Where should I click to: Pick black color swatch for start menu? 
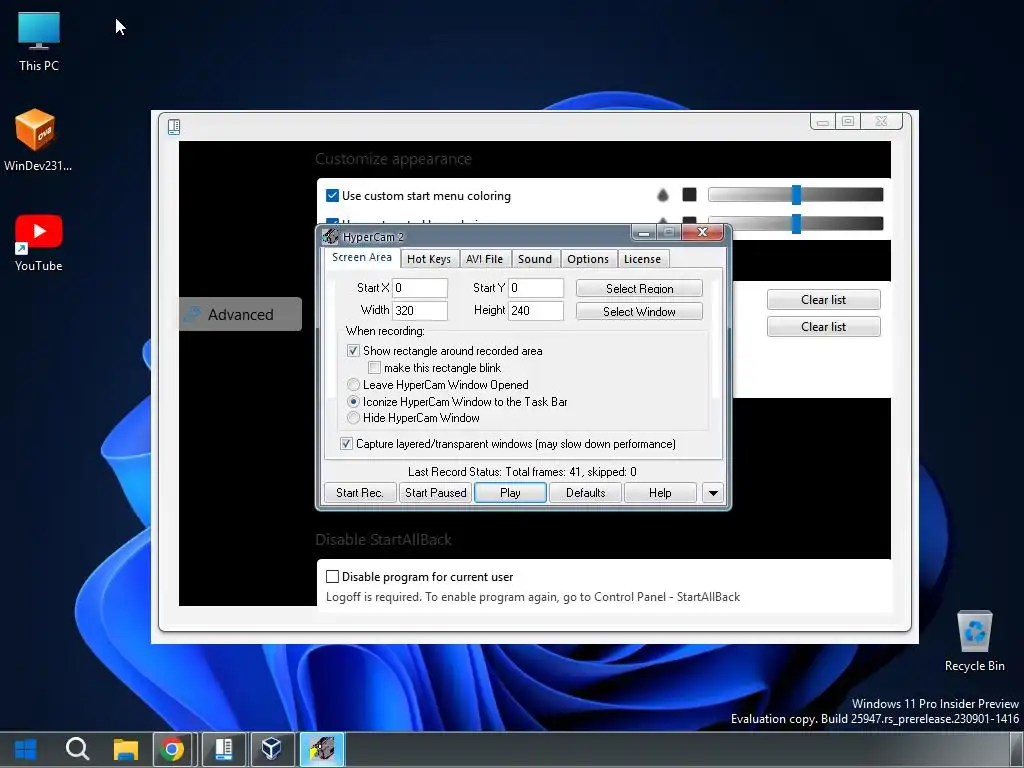pos(689,195)
